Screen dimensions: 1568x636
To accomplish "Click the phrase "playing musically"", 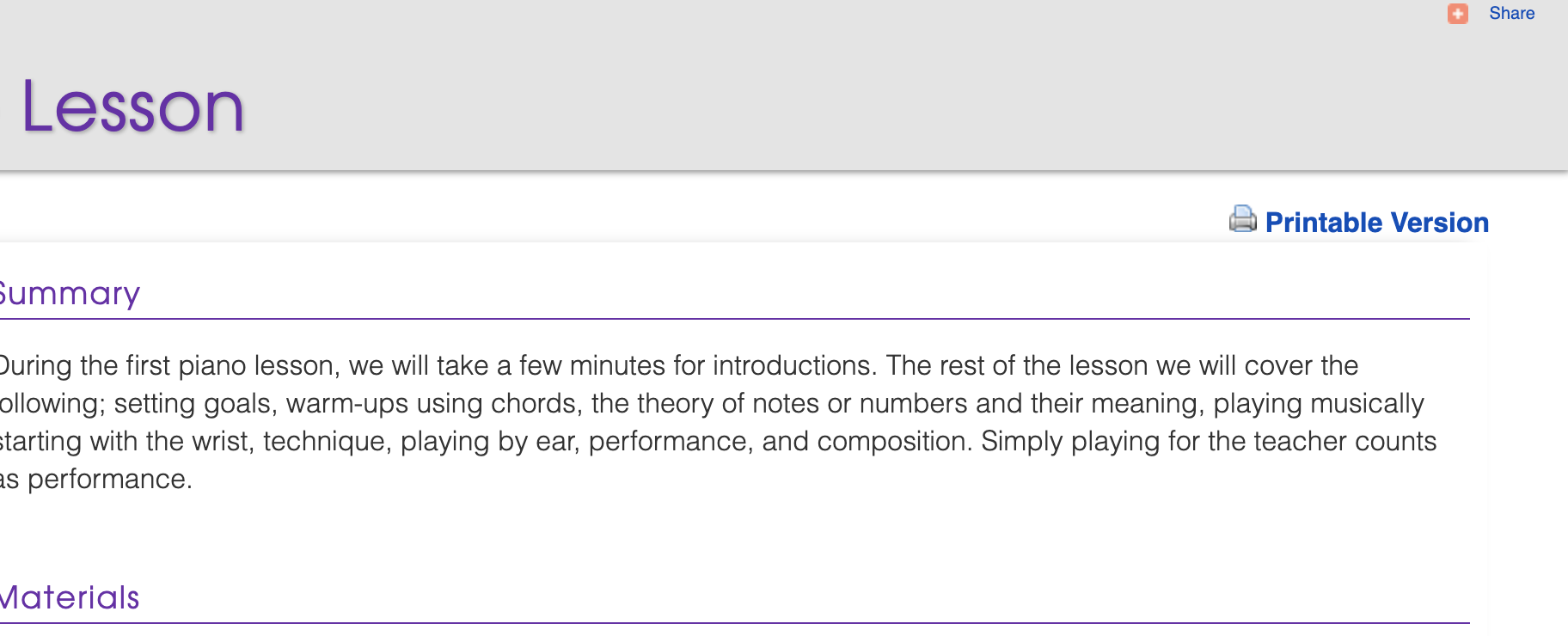I will (1318, 404).
